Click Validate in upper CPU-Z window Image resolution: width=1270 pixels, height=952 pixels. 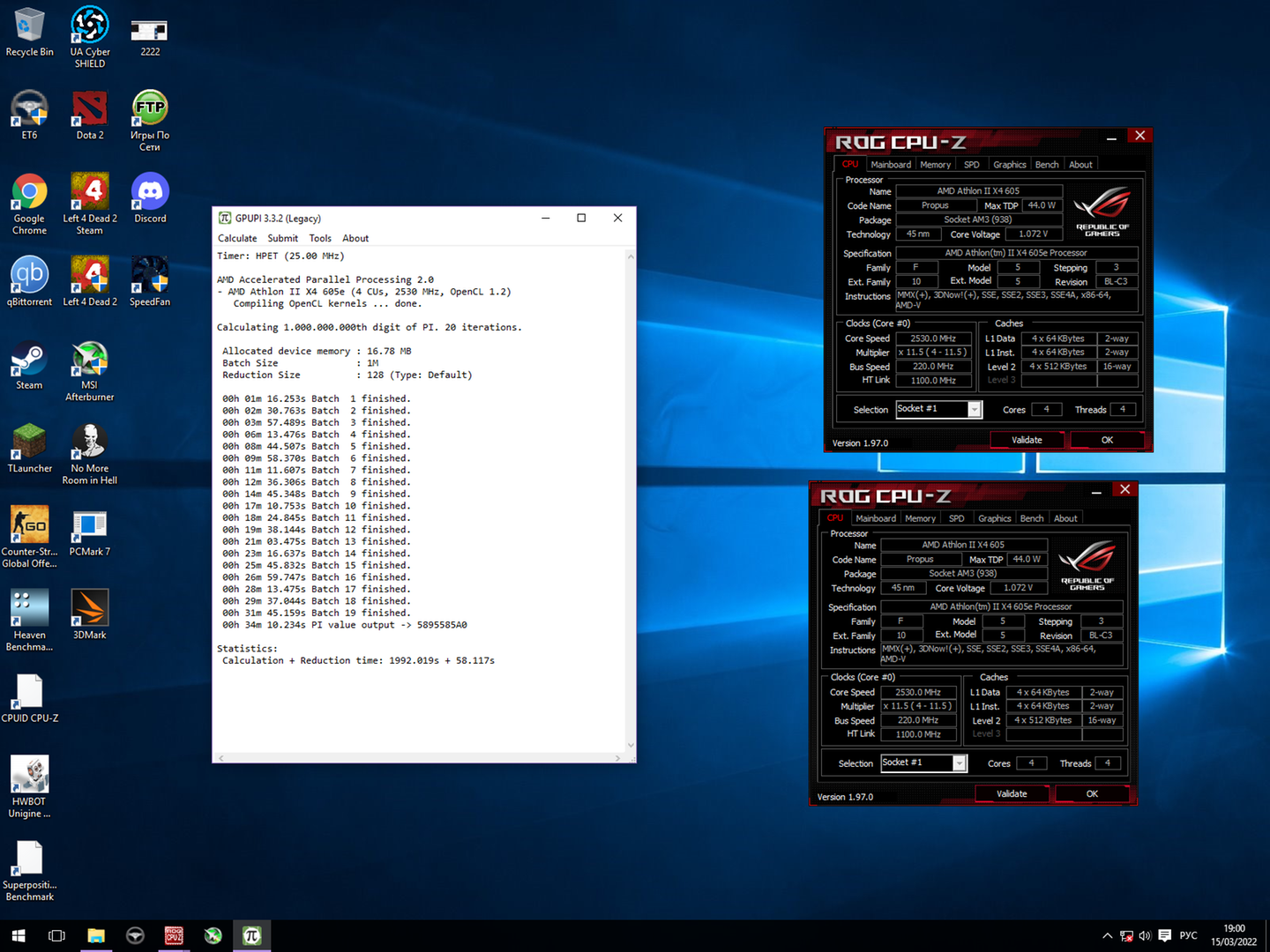tap(1027, 440)
